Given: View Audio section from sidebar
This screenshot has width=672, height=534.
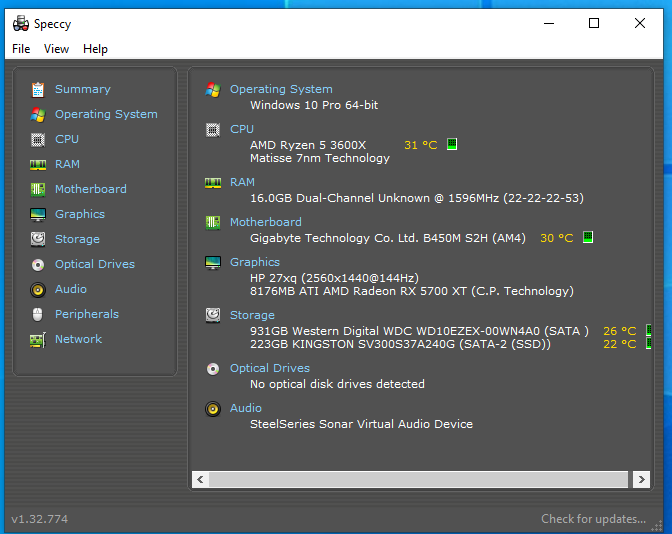Looking at the screenshot, I should coord(71,289).
